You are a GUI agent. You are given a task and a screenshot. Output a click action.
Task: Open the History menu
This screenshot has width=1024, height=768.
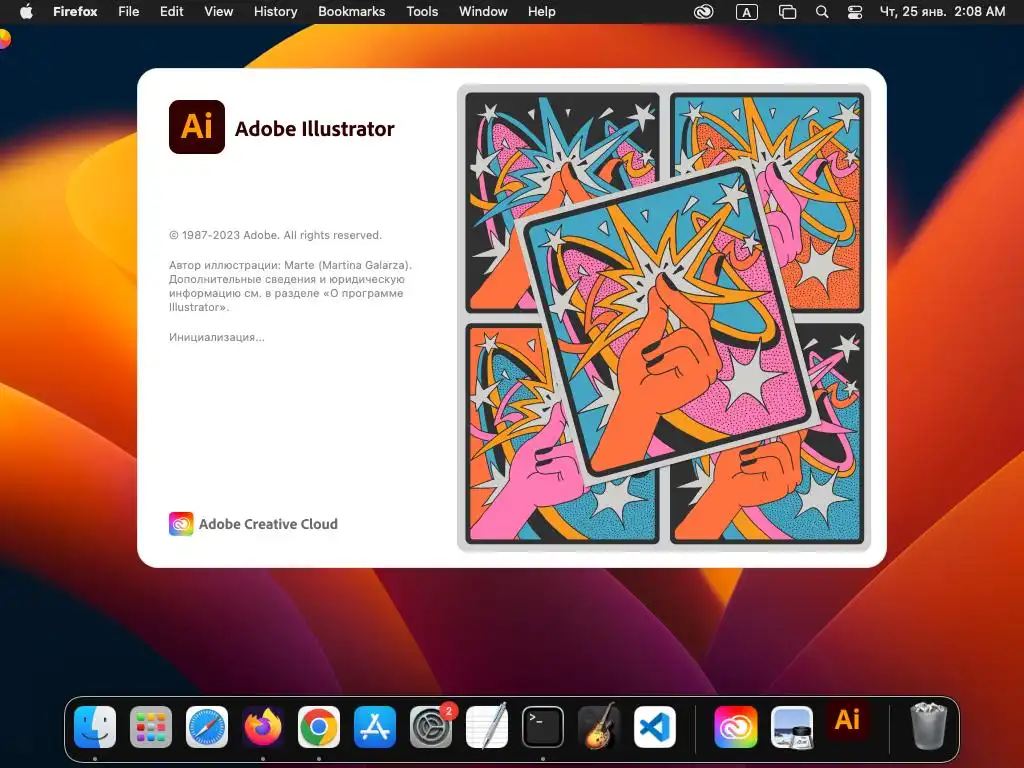(276, 12)
